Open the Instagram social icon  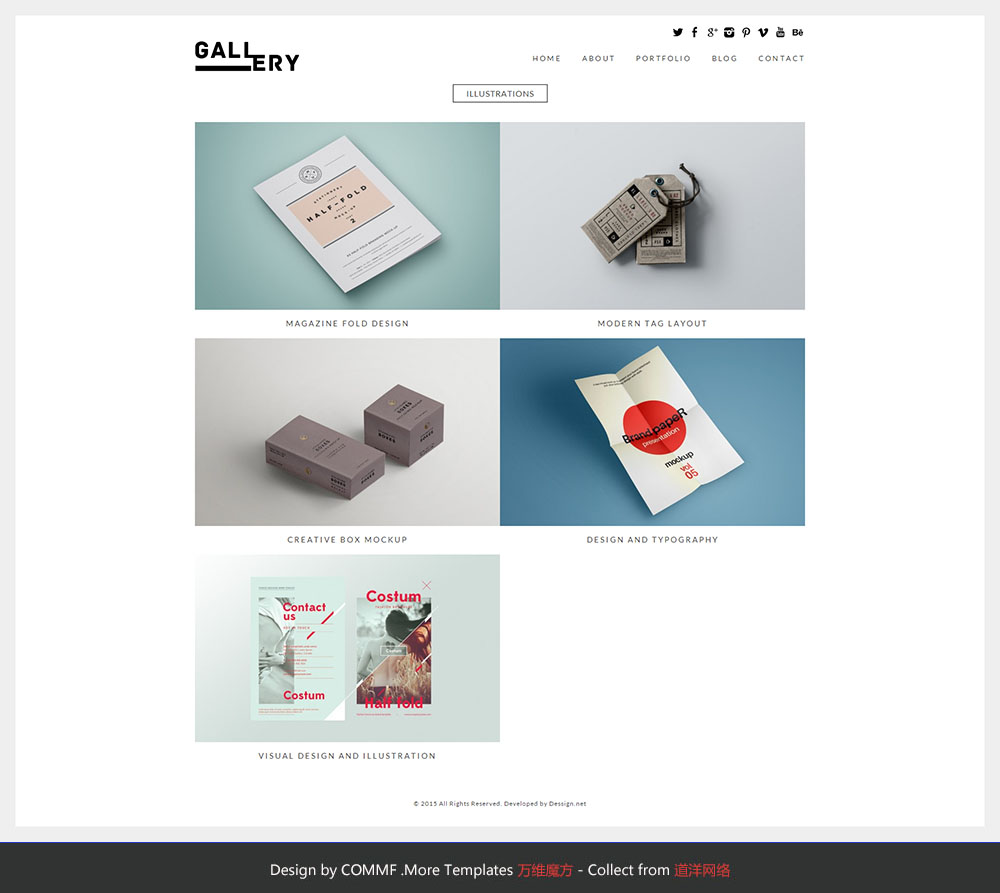[x=729, y=33]
